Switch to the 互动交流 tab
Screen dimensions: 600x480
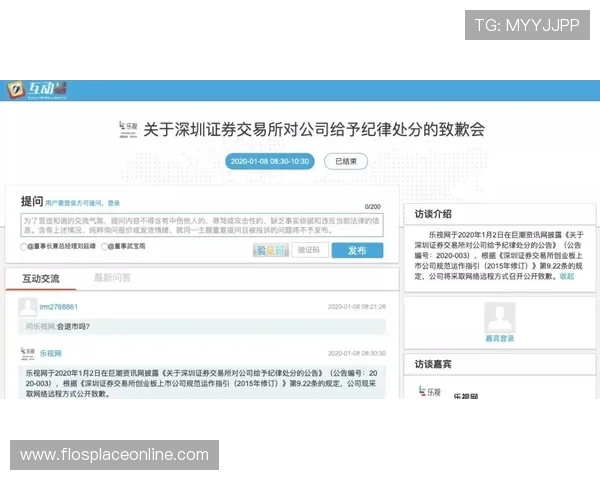(41, 279)
